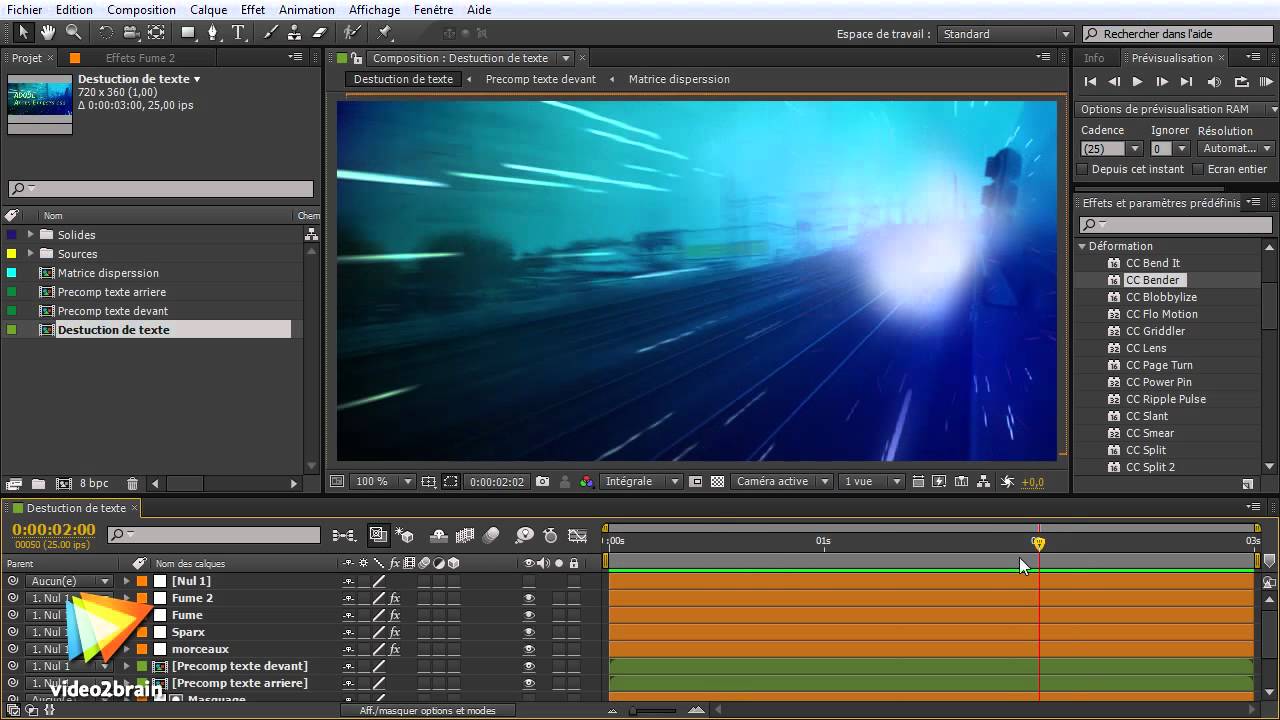Image resolution: width=1280 pixels, height=720 pixels.
Task: Open the Caméra active dropdown
Action: (x=781, y=482)
